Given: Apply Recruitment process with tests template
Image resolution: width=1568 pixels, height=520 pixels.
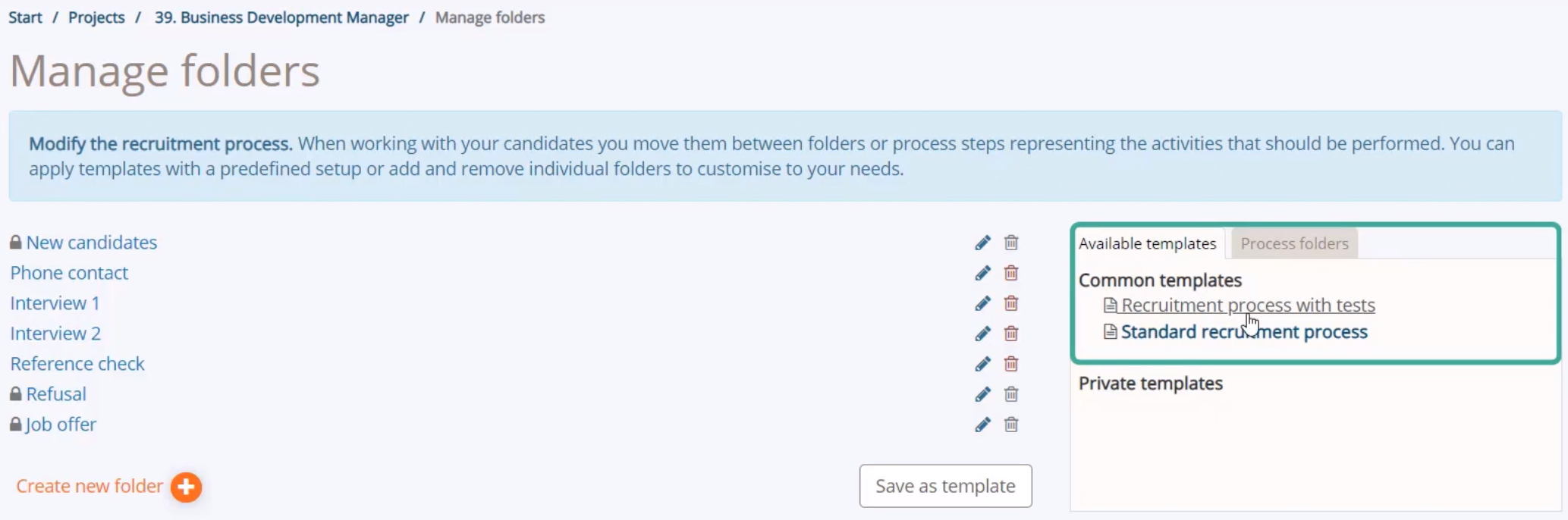Looking at the screenshot, I should pos(1248,305).
